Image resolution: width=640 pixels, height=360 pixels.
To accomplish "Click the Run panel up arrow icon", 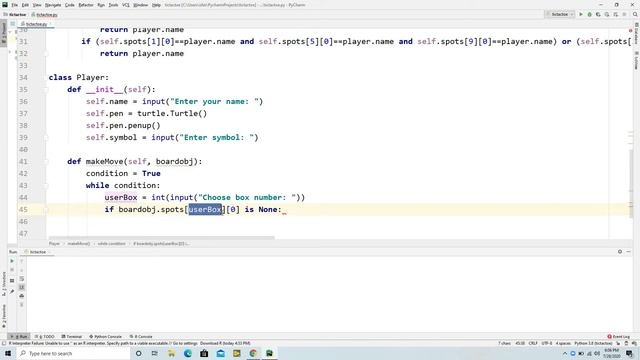I will coord(22,261).
